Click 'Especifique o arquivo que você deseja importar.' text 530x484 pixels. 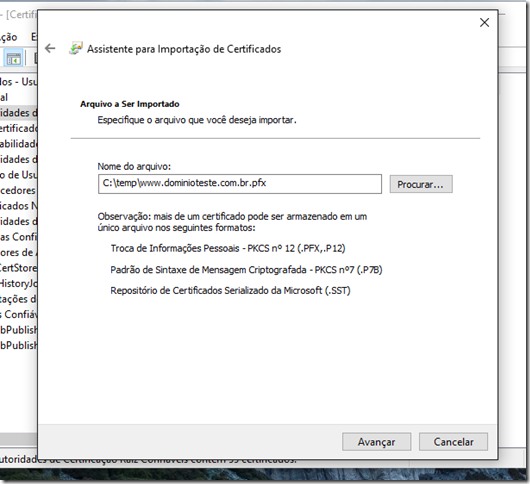[197, 120]
